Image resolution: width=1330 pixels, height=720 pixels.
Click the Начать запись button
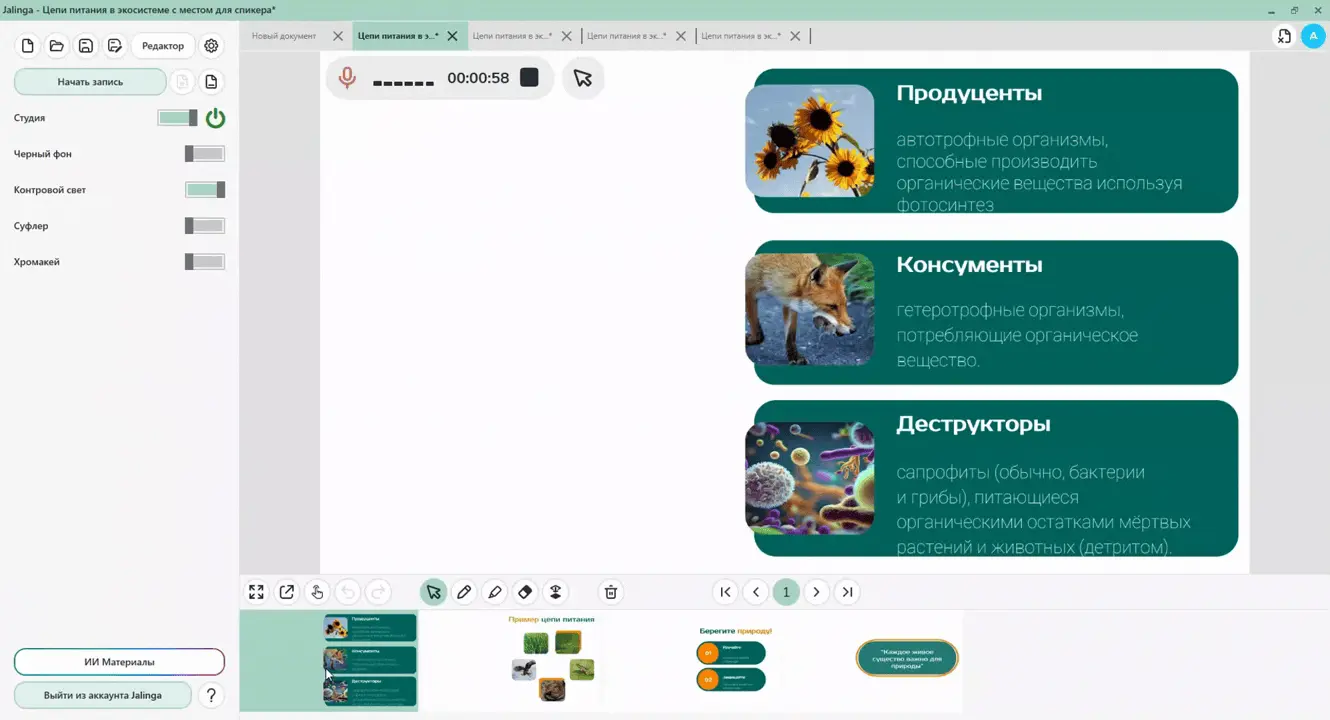(x=90, y=82)
